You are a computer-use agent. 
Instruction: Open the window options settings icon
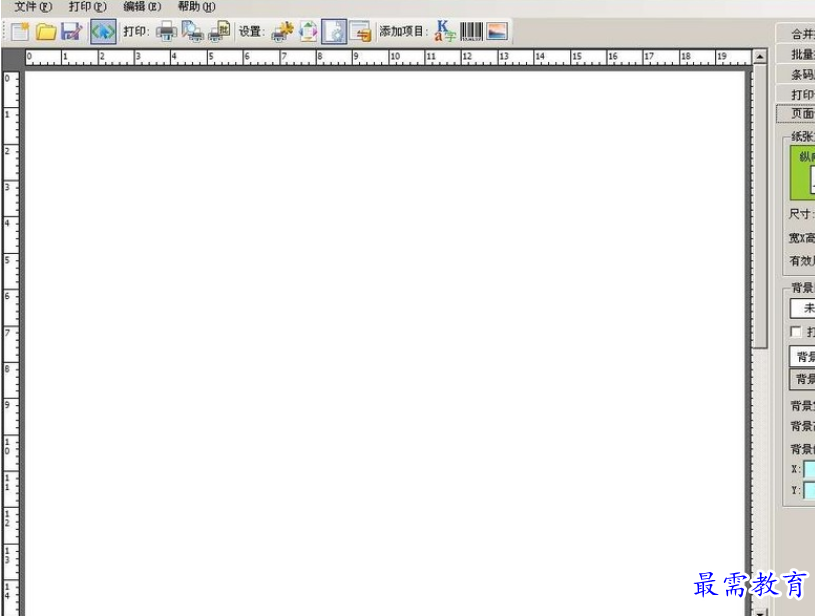pos(360,32)
